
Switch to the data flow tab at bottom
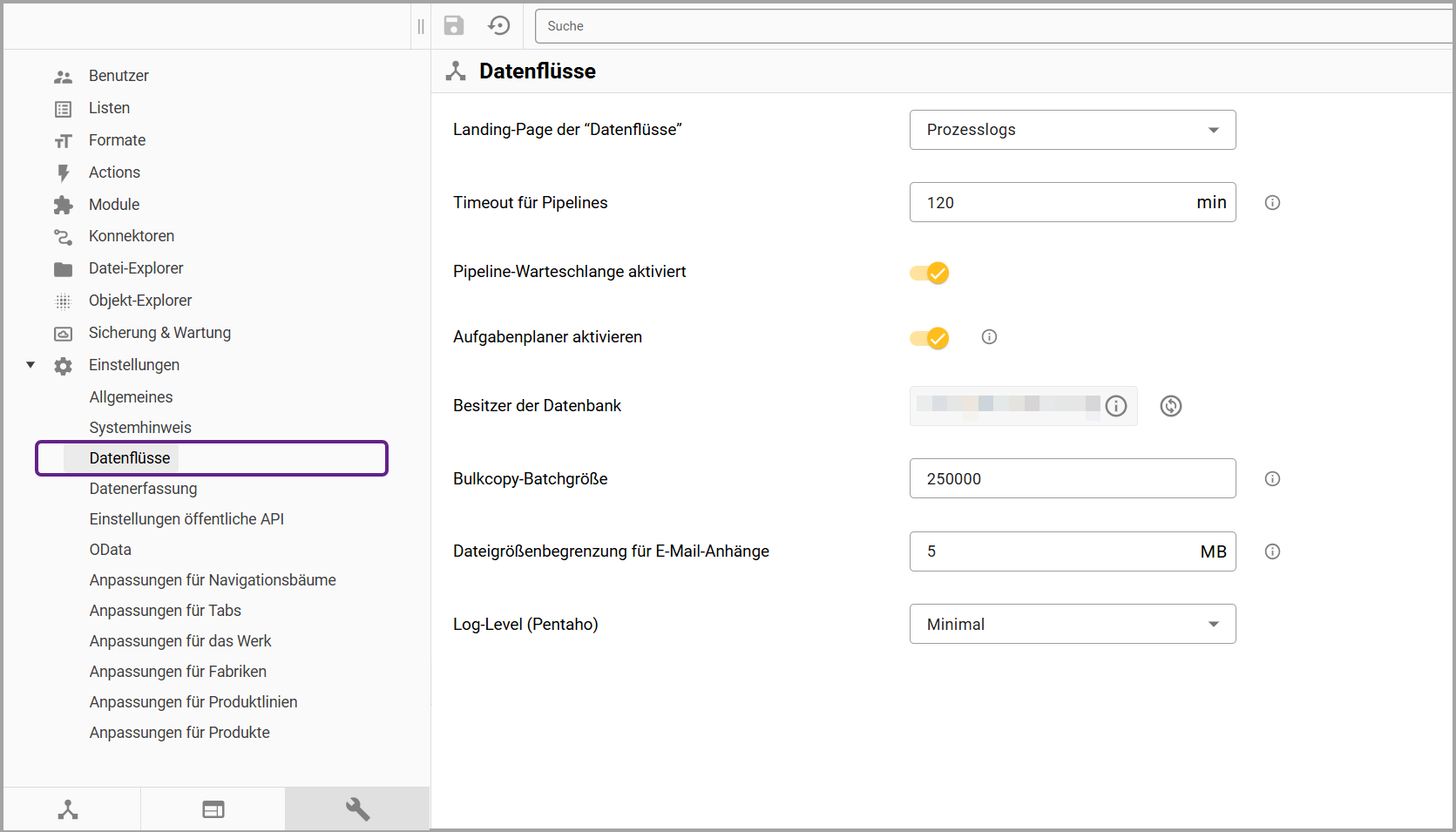tap(68, 809)
